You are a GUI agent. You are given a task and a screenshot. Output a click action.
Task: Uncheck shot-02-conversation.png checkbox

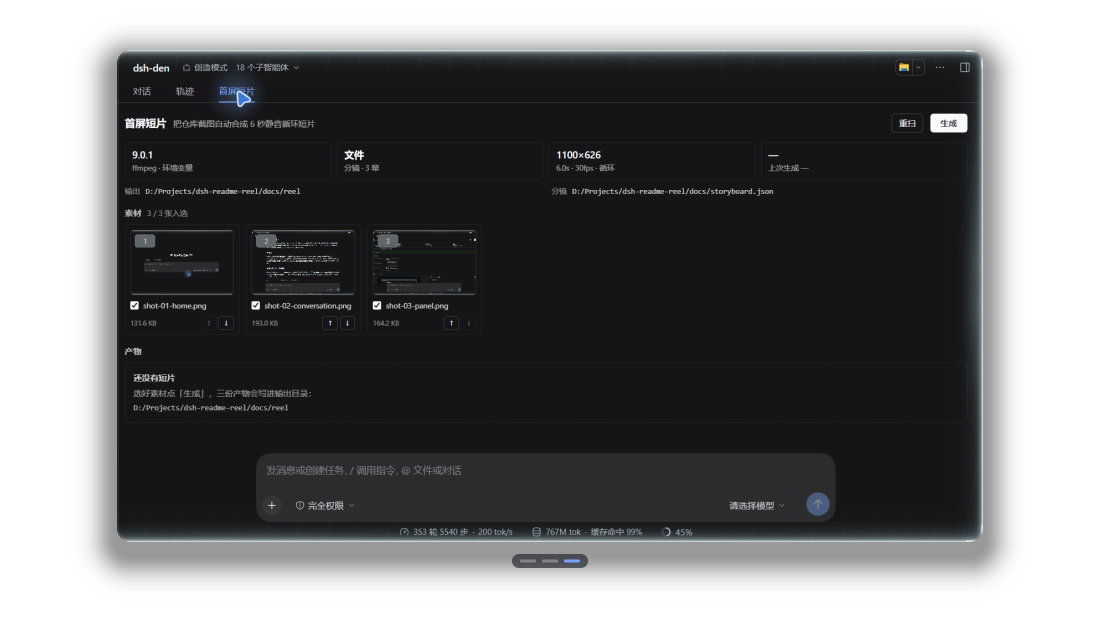(x=256, y=305)
